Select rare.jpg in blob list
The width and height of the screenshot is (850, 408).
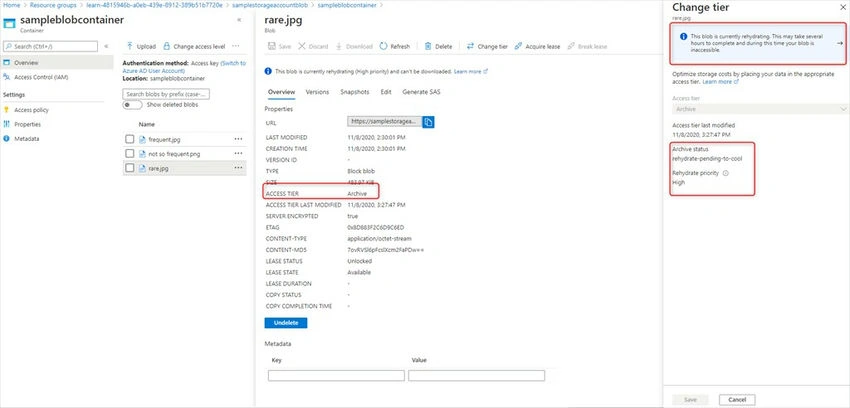158,169
